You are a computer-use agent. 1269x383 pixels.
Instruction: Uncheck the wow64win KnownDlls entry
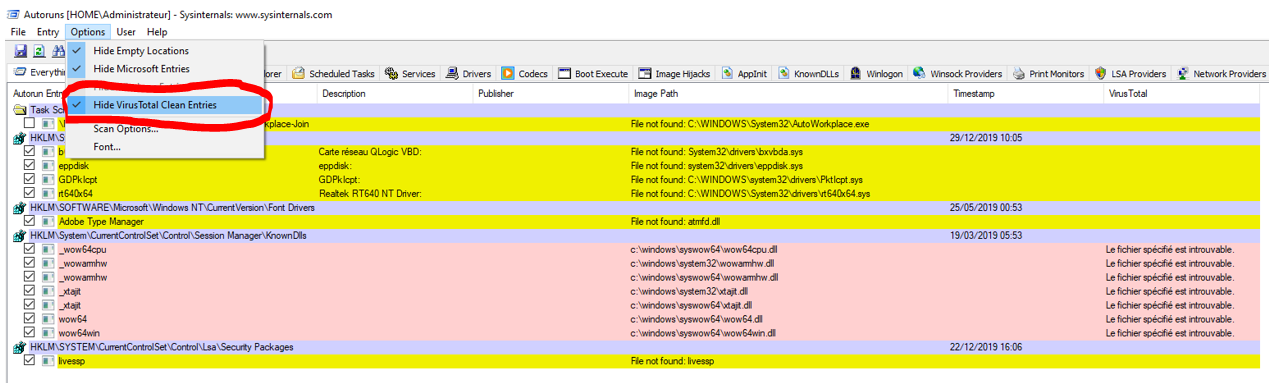click(30, 332)
